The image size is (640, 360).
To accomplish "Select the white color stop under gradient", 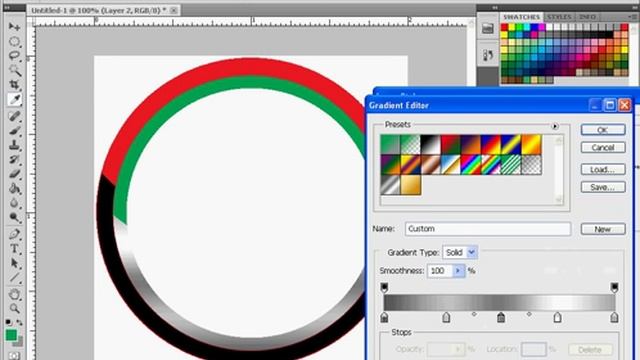I will 557,318.
